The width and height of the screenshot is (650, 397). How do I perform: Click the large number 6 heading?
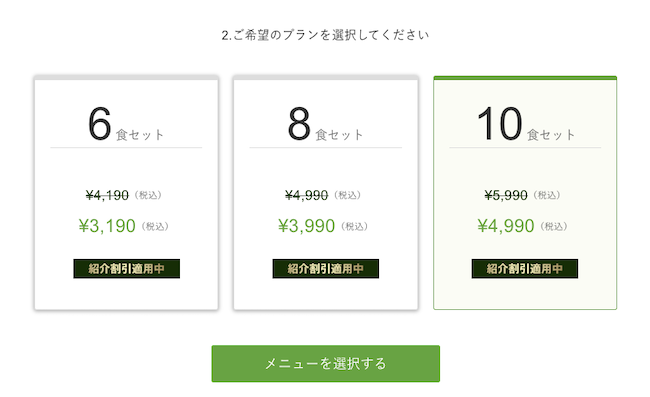[x=99, y=123]
